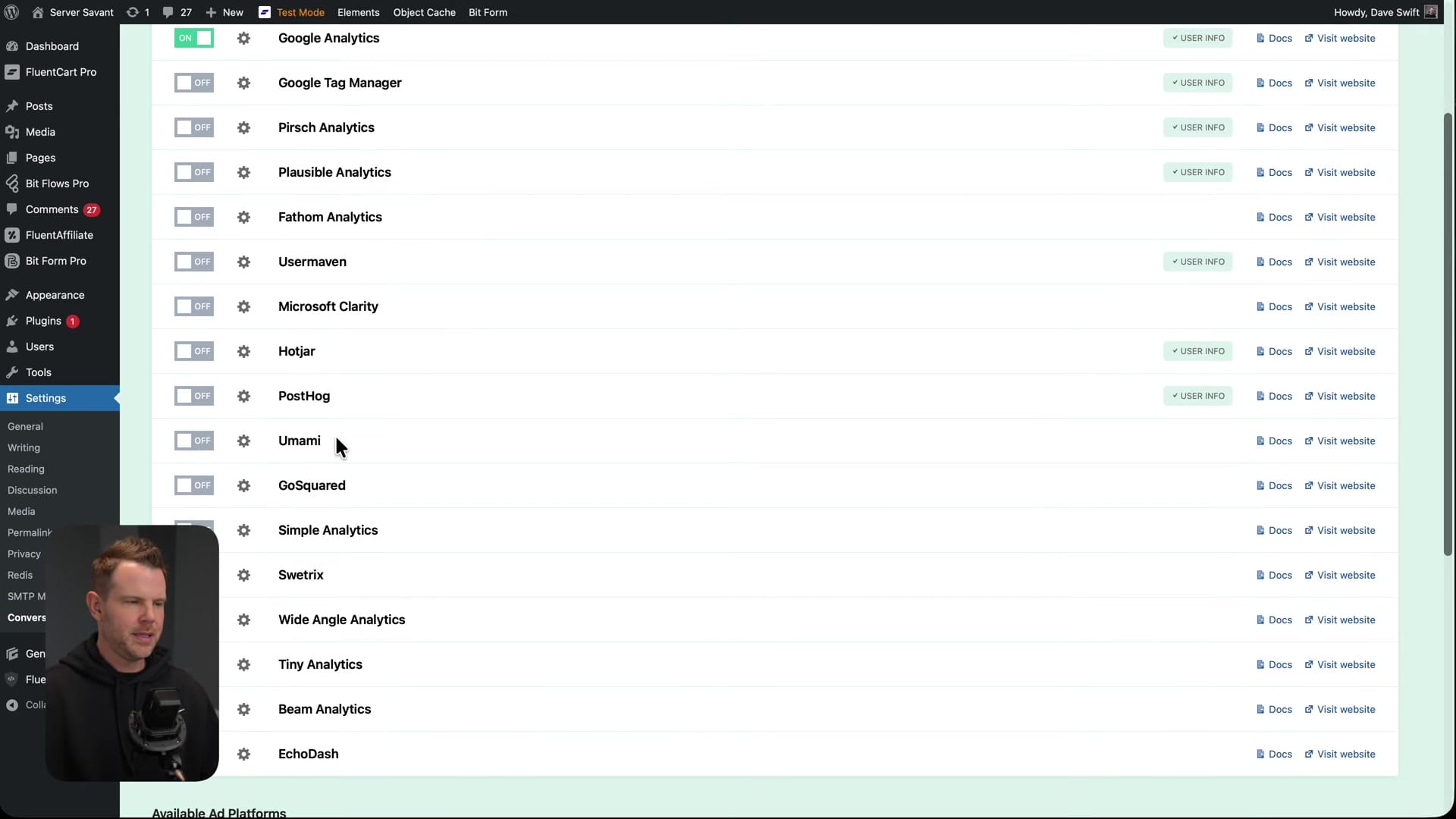1456x819 pixels.
Task: Click Test Mode in admin bar
Action: 291,12
